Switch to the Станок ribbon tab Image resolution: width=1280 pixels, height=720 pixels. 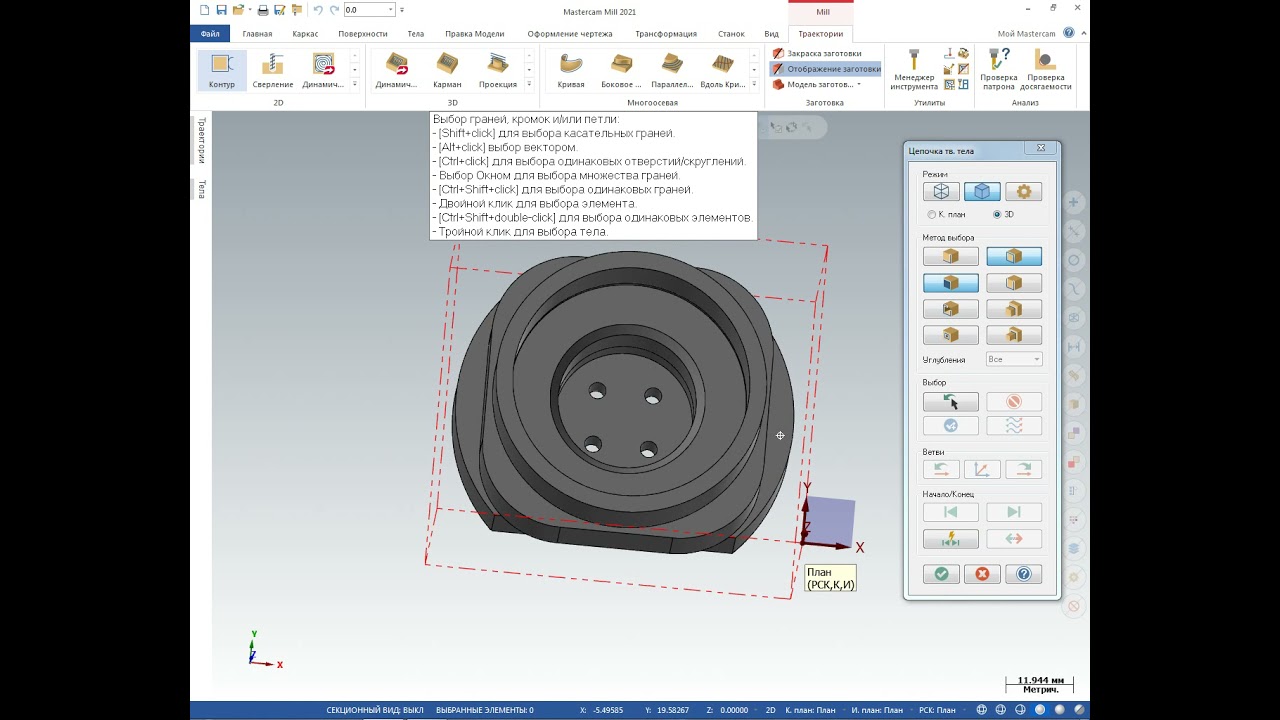[x=731, y=33]
